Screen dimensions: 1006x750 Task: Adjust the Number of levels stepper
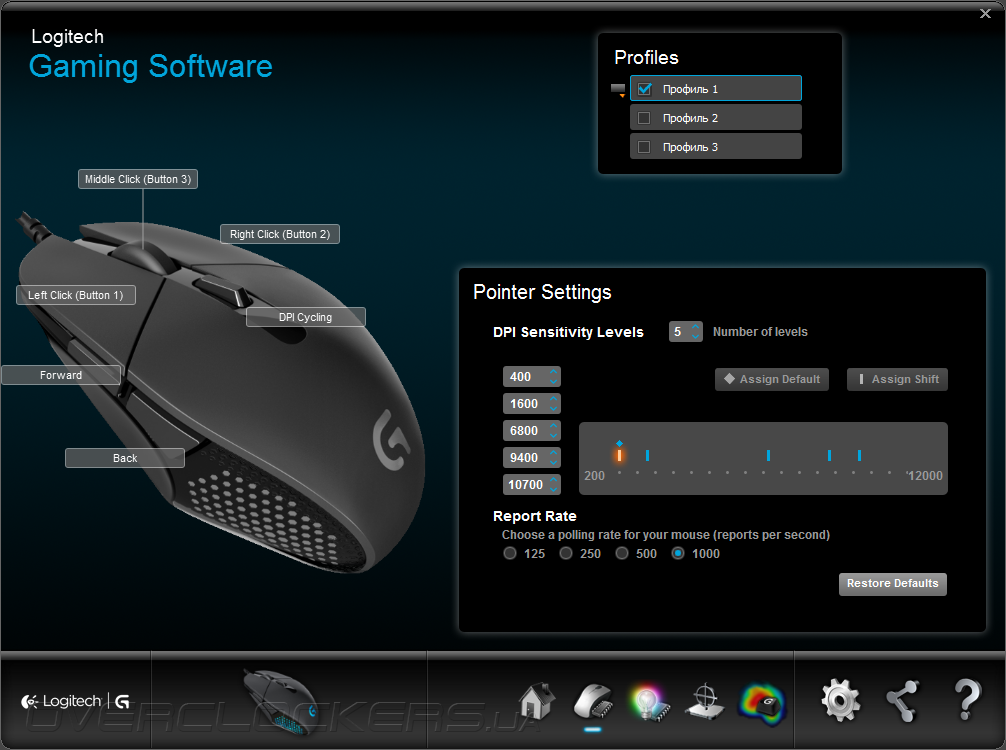pyautogui.click(x=695, y=332)
